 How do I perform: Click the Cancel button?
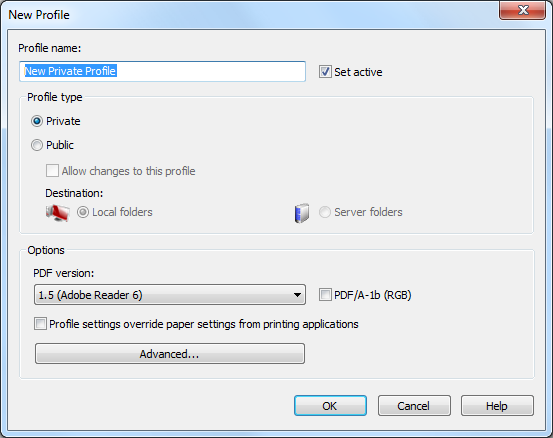[414, 406]
